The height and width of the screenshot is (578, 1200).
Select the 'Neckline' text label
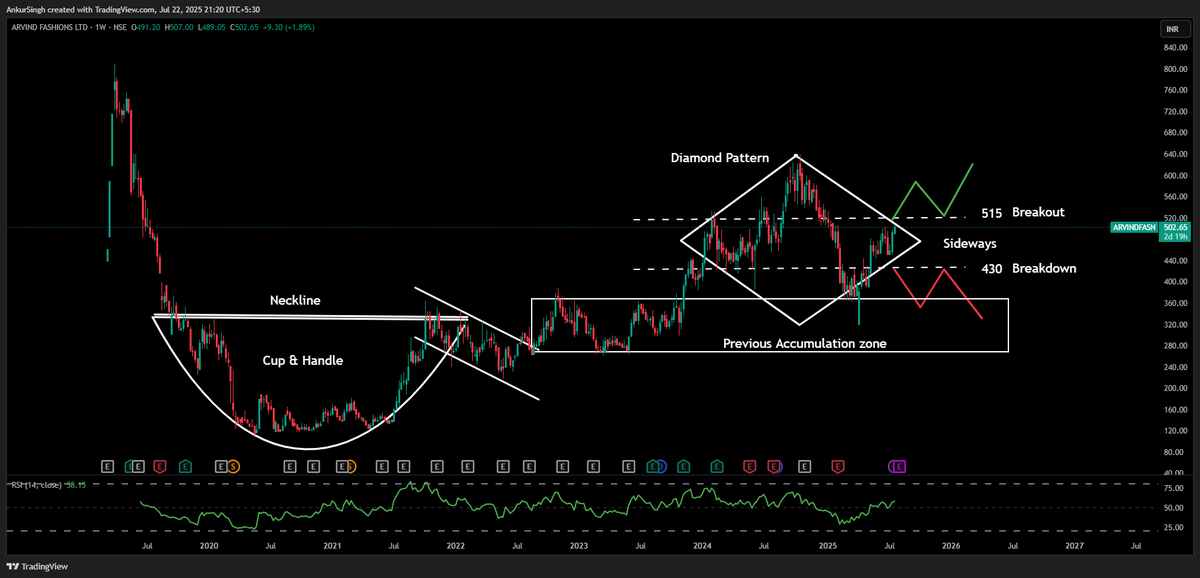(295, 300)
